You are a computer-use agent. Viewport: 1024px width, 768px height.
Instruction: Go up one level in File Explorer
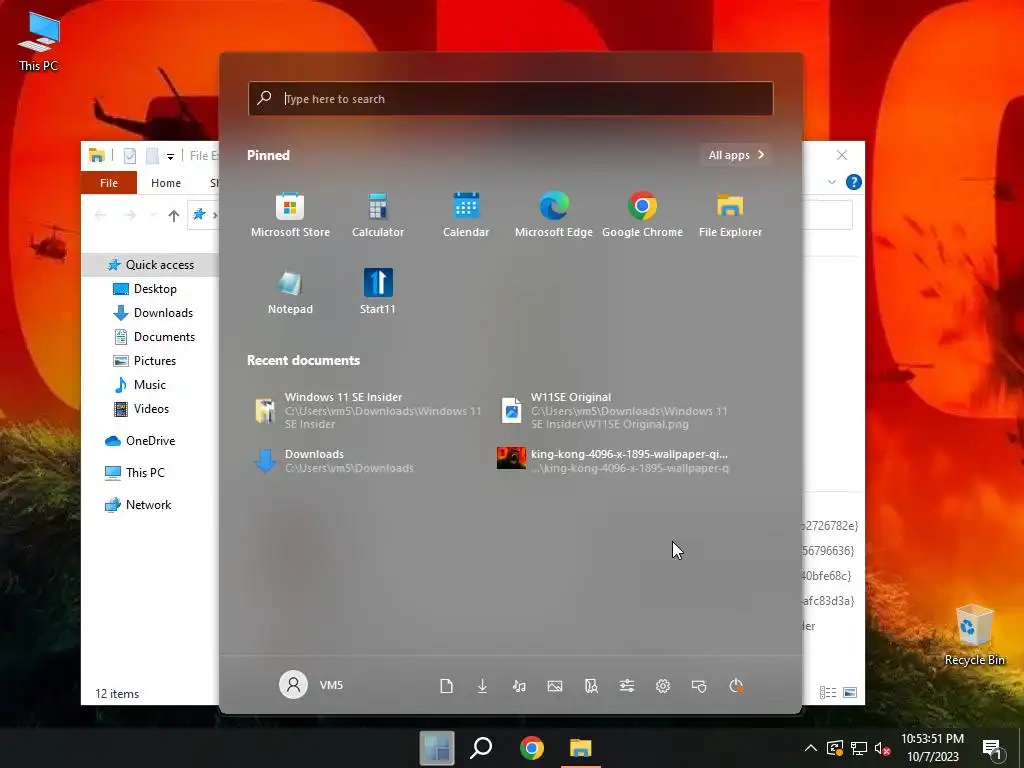174,215
